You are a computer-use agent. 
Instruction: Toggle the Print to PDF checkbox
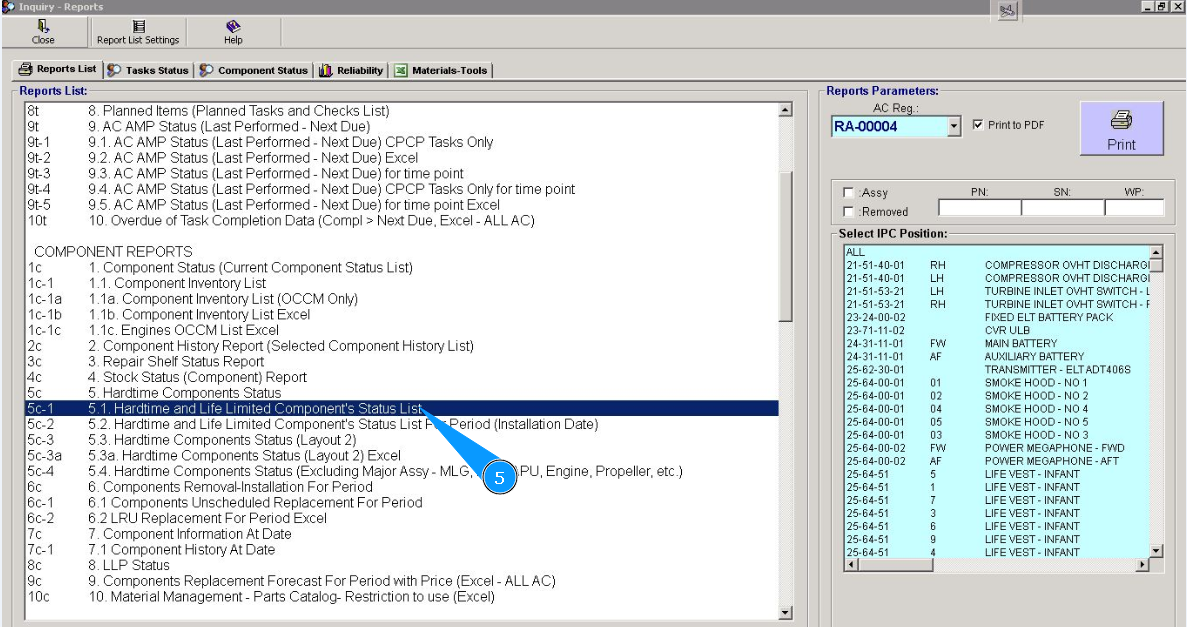point(978,124)
